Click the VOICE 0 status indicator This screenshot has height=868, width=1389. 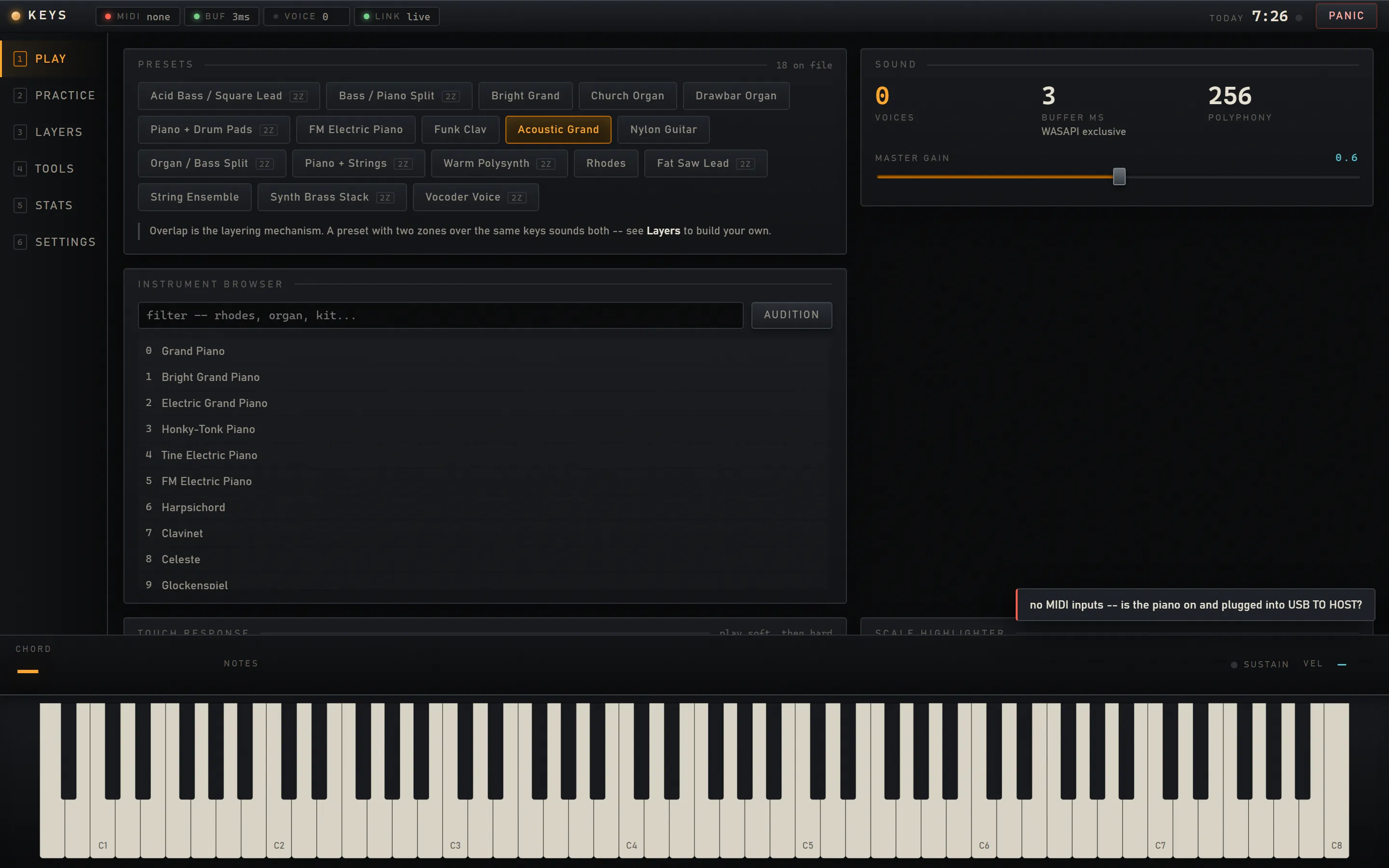pos(306,17)
